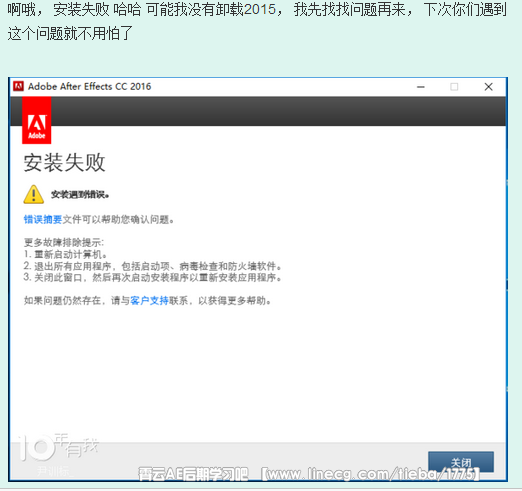Minimize the After Effects installer window
Image resolution: width=522 pixels, height=491 pixels.
pos(421,87)
